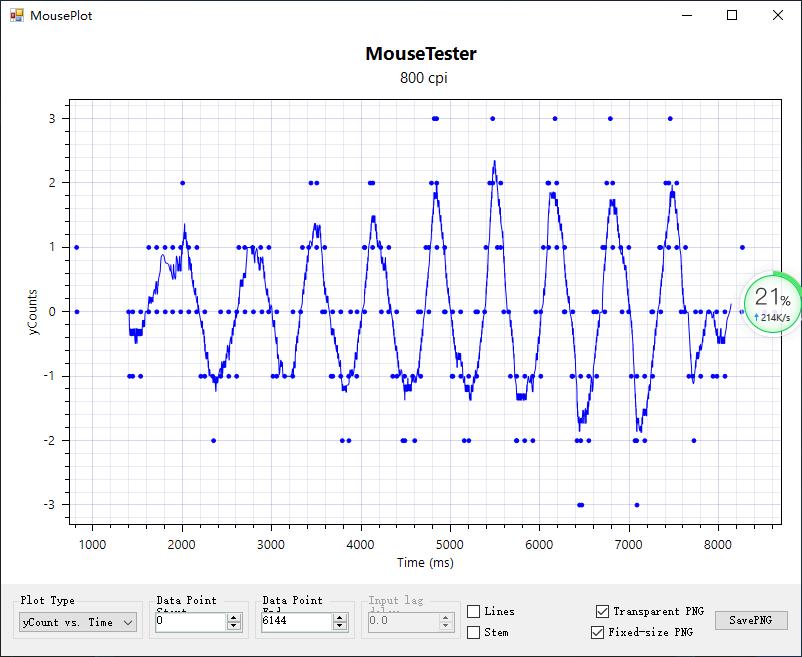Close the MousePlot window
Screen dimensions: 802x657
tap(778, 16)
